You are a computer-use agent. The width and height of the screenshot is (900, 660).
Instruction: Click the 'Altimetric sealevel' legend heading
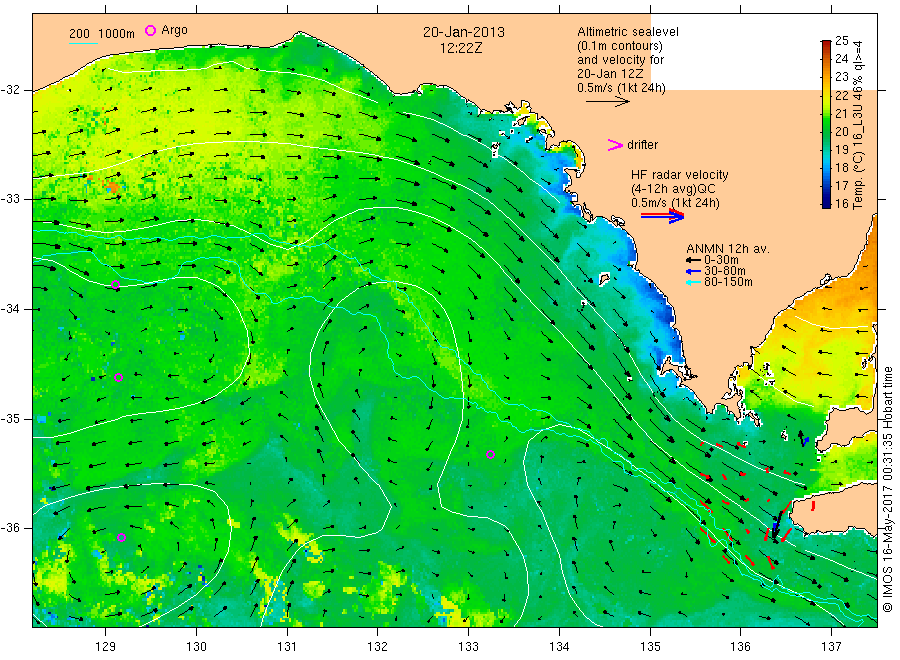pos(628,32)
